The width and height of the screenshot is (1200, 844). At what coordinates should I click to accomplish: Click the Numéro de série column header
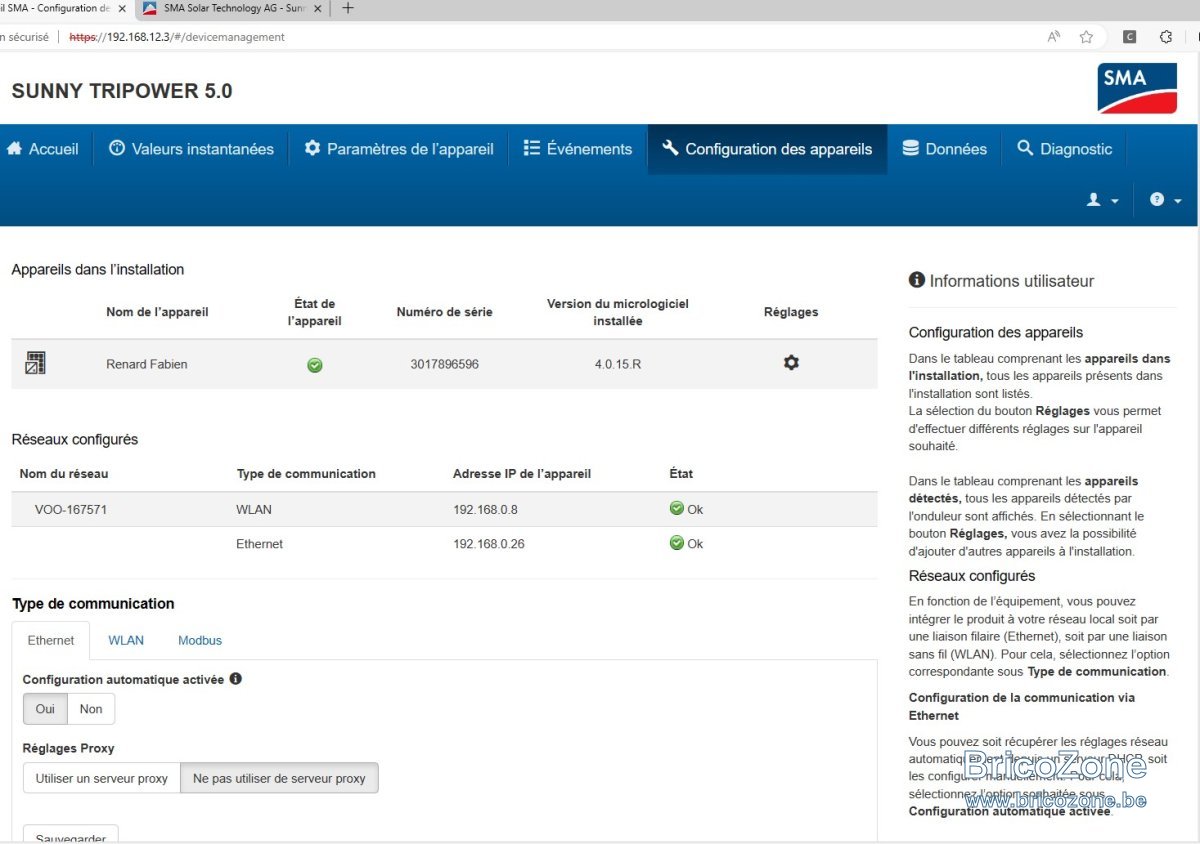click(444, 312)
